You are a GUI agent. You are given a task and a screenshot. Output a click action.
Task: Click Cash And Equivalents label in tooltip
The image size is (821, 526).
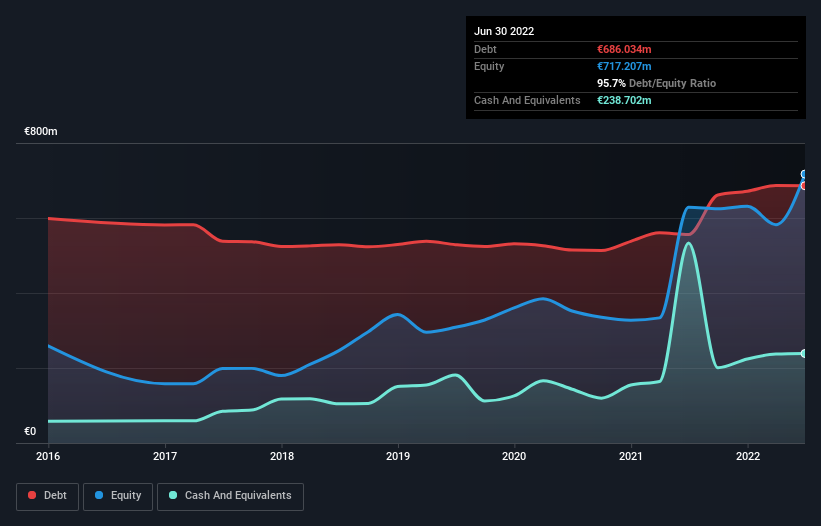527,100
